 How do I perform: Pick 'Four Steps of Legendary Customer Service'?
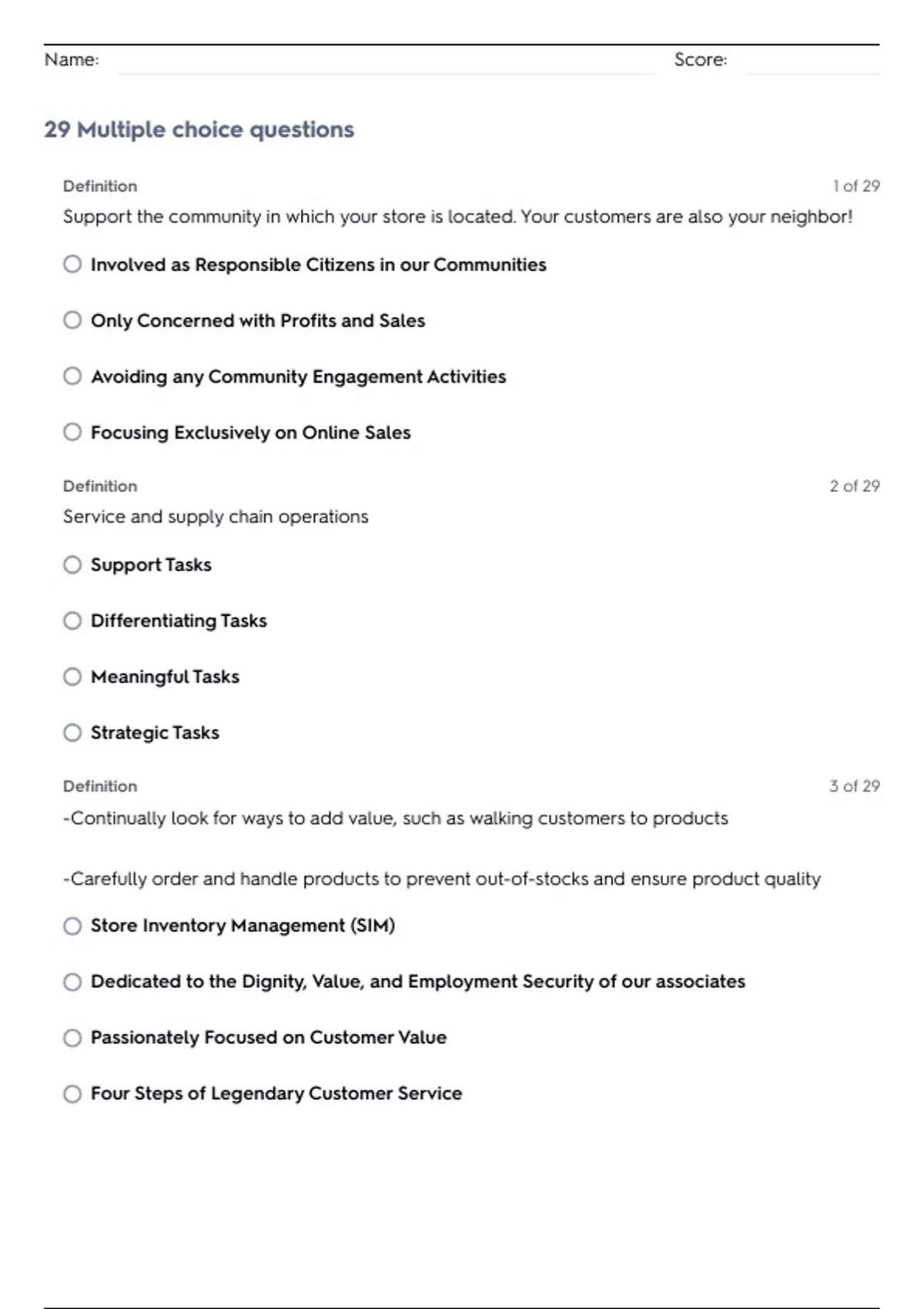(72, 1093)
